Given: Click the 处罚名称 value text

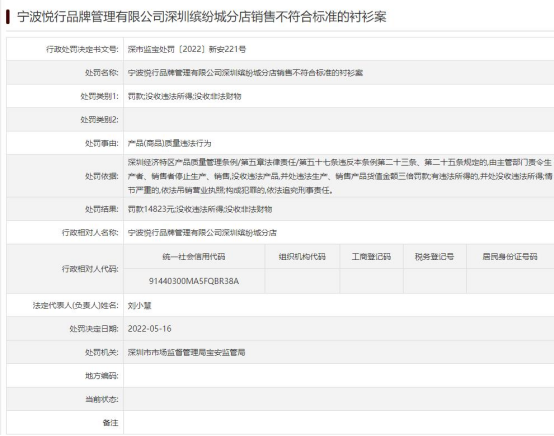Looking at the screenshot, I should tap(245, 73).
